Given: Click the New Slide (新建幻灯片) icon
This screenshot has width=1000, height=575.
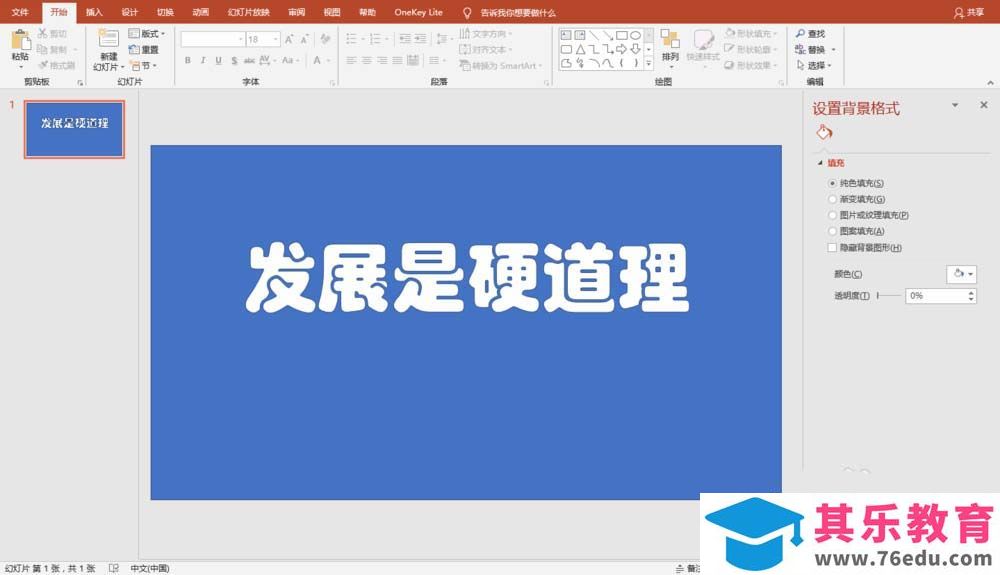Looking at the screenshot, I should click(x=108, y=39).
